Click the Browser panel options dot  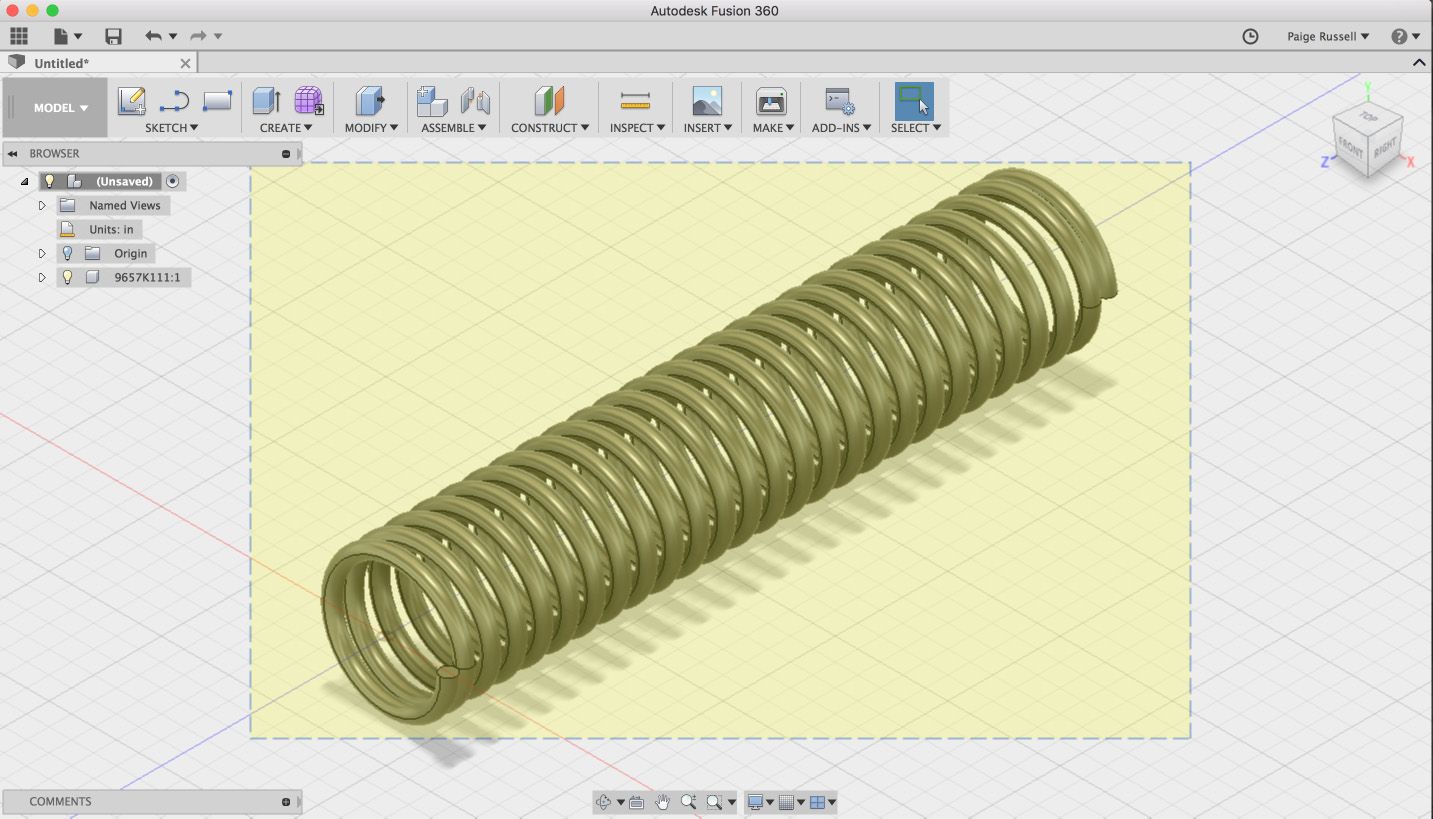[x=286, y=154]
